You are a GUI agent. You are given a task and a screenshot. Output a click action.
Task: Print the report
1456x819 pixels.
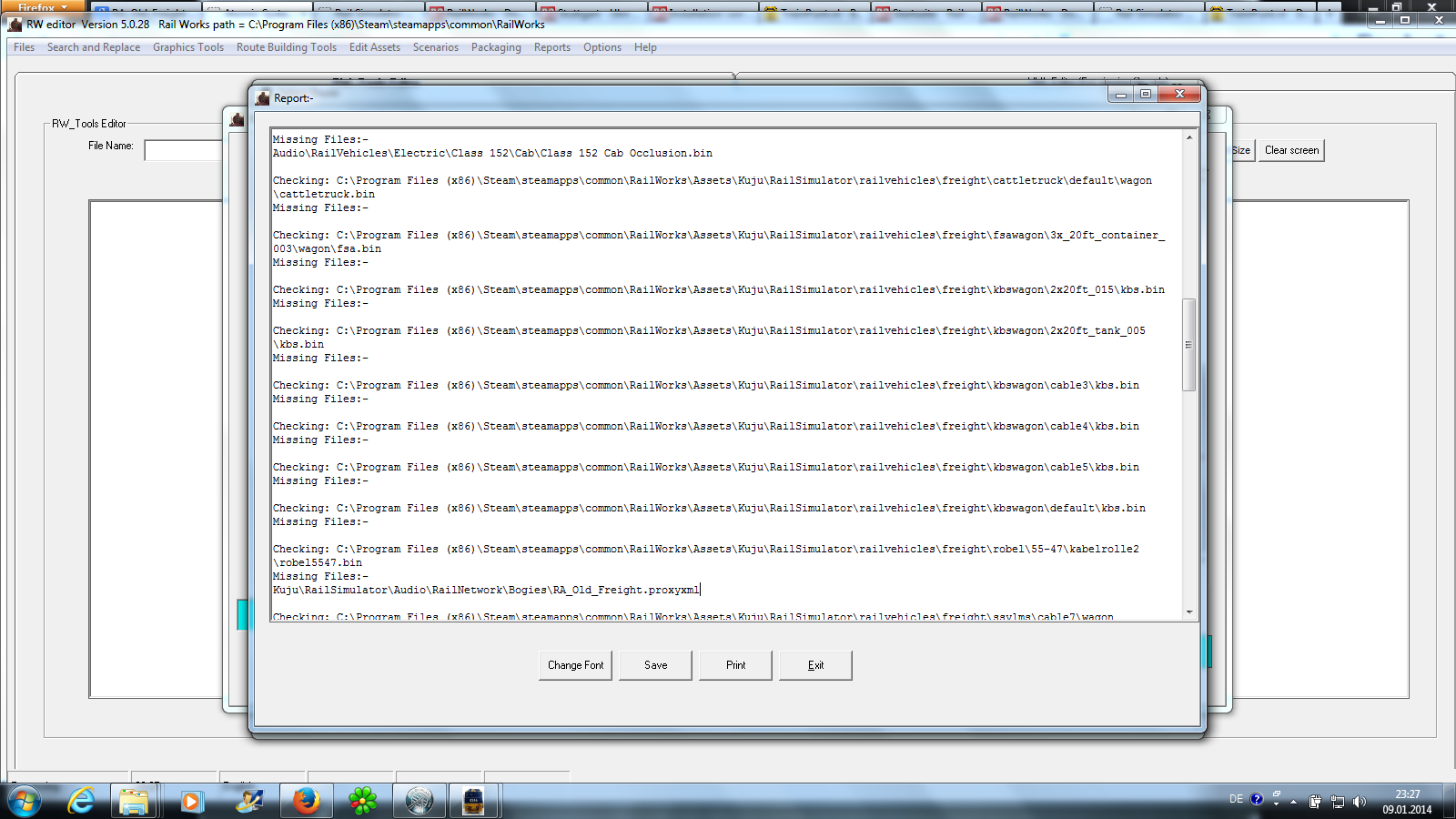pos(735,665)
